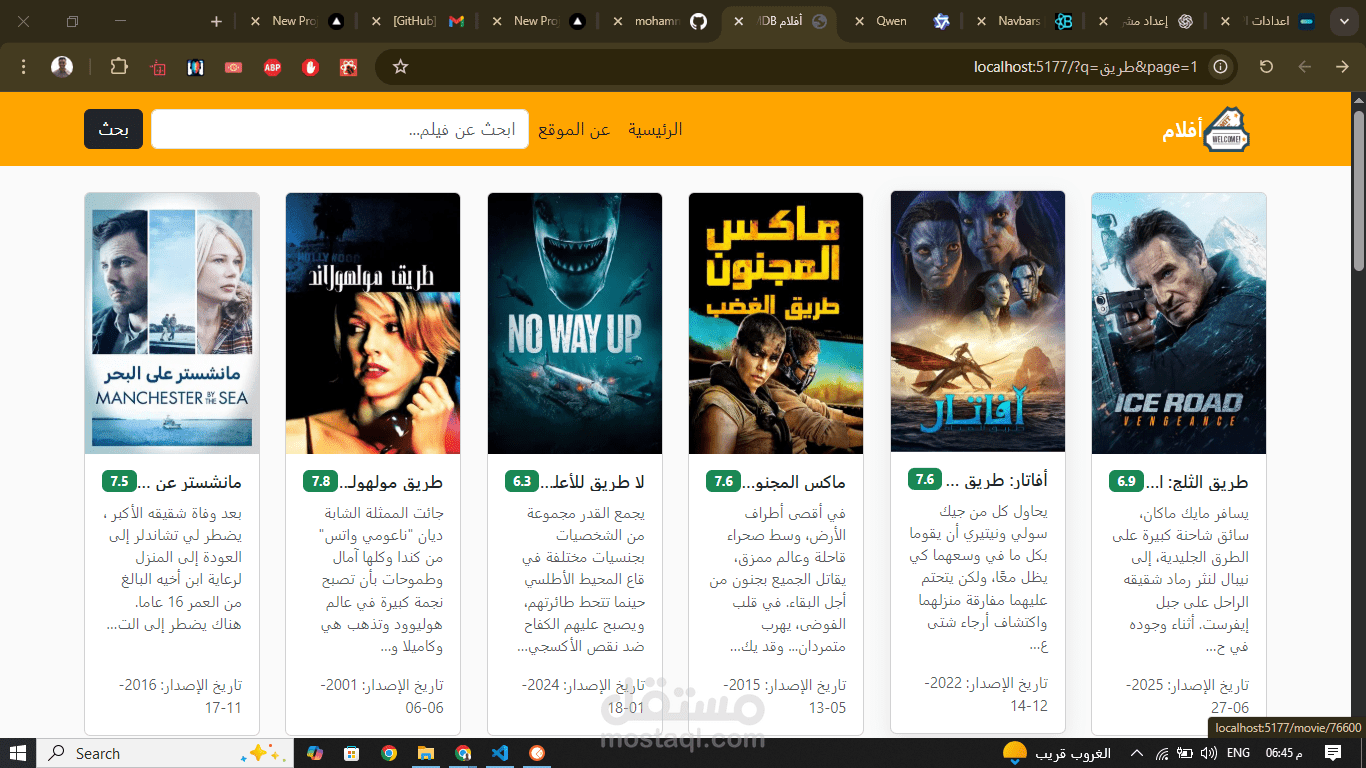
Task: Open the browser profile avatar menu
Action: click(x=61, y=66)
